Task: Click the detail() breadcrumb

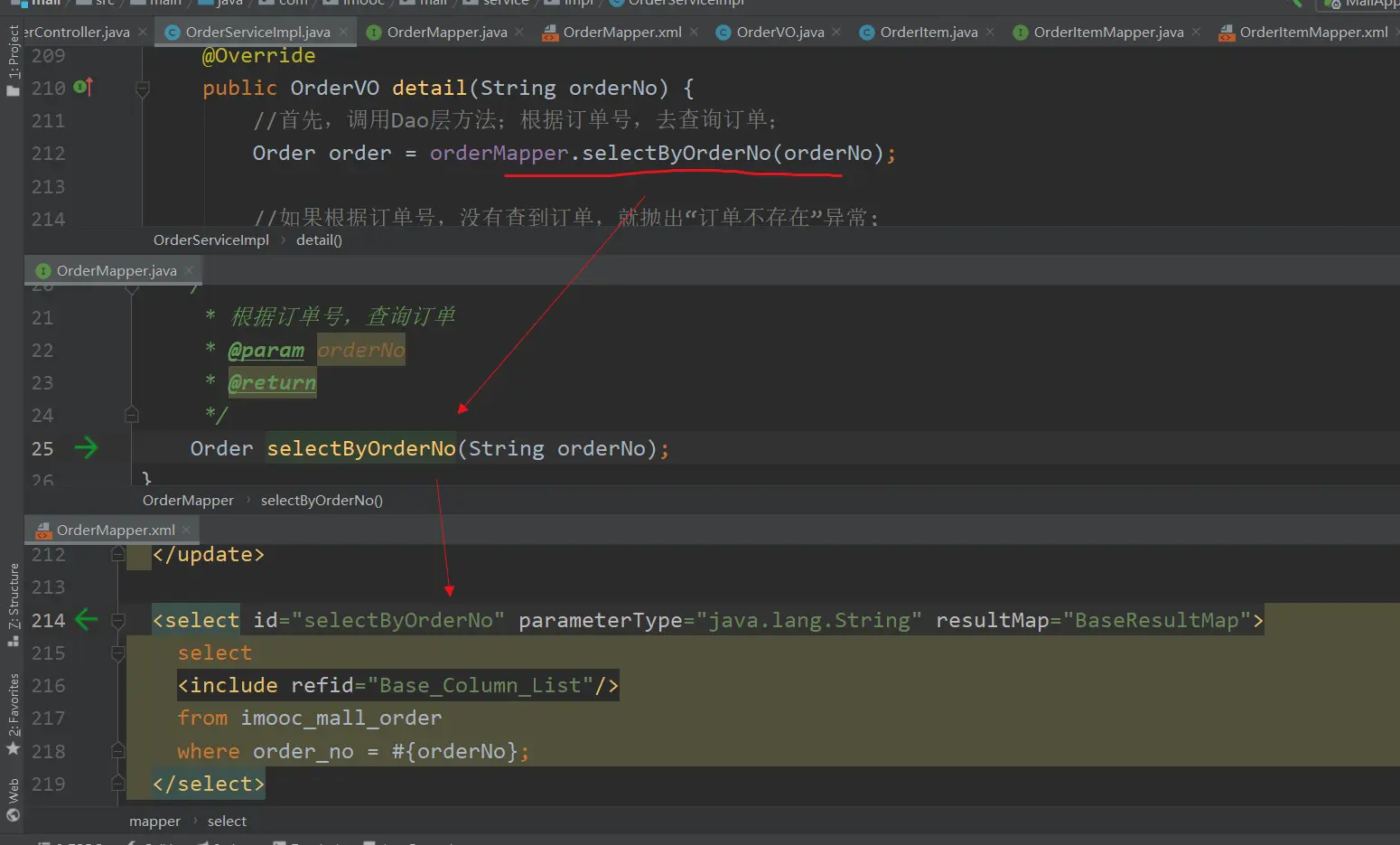Action: 319,240
